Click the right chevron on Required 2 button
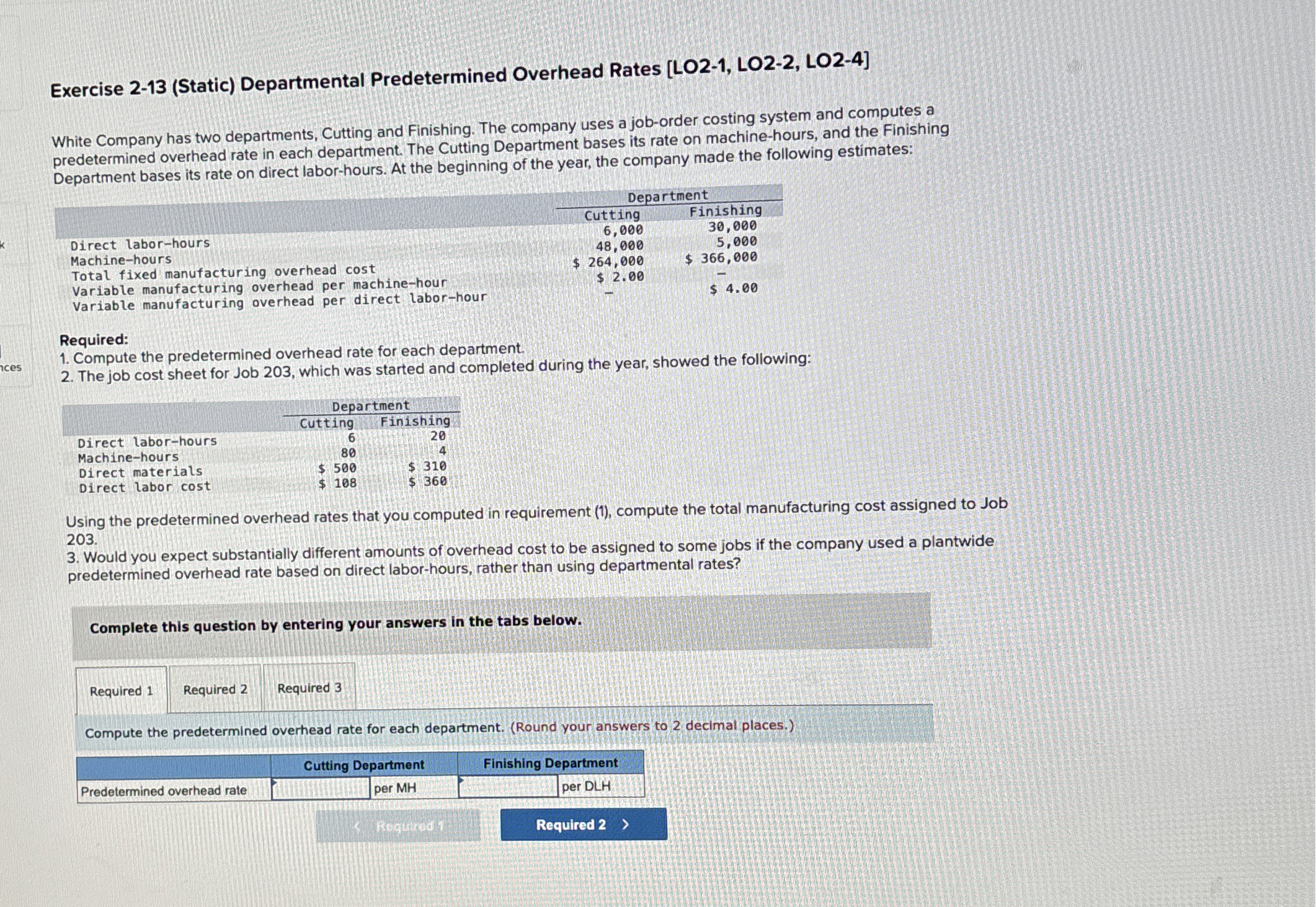This screenshot has width=1316, height=907. point(625,825)
